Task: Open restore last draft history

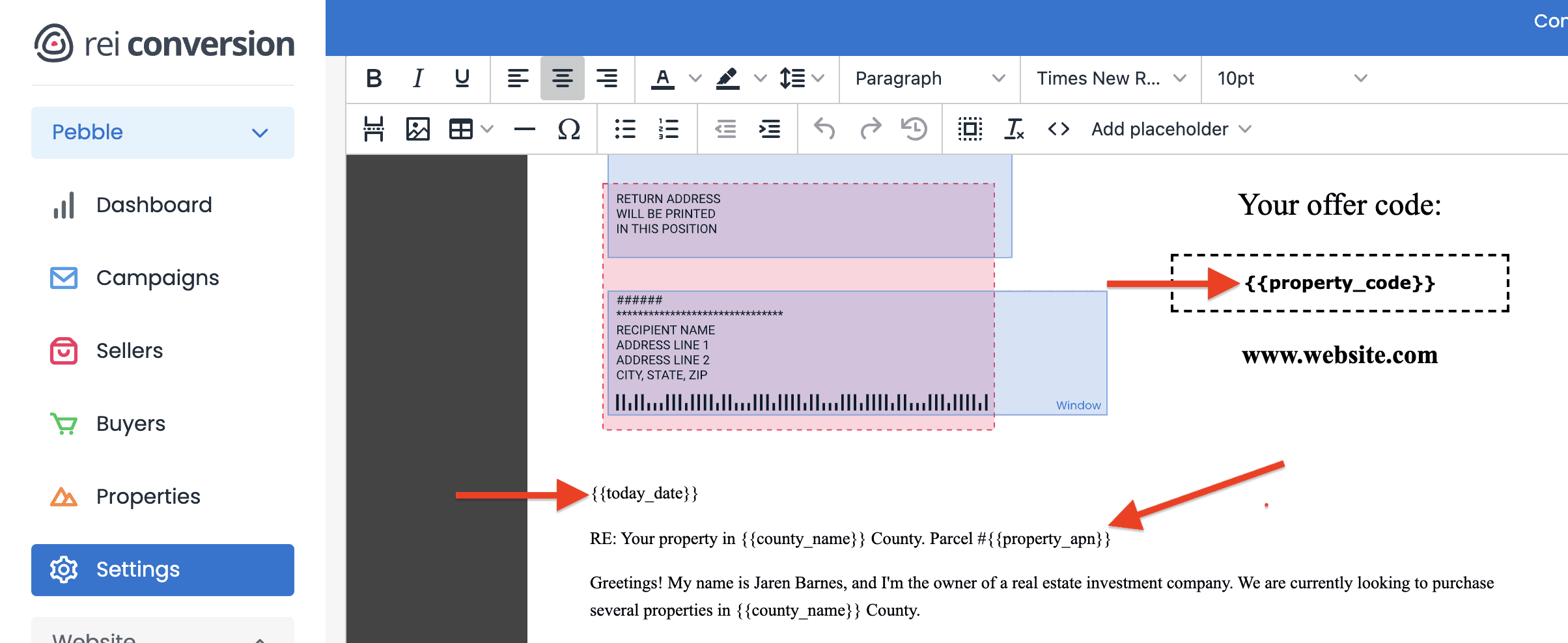Action: 914,129
